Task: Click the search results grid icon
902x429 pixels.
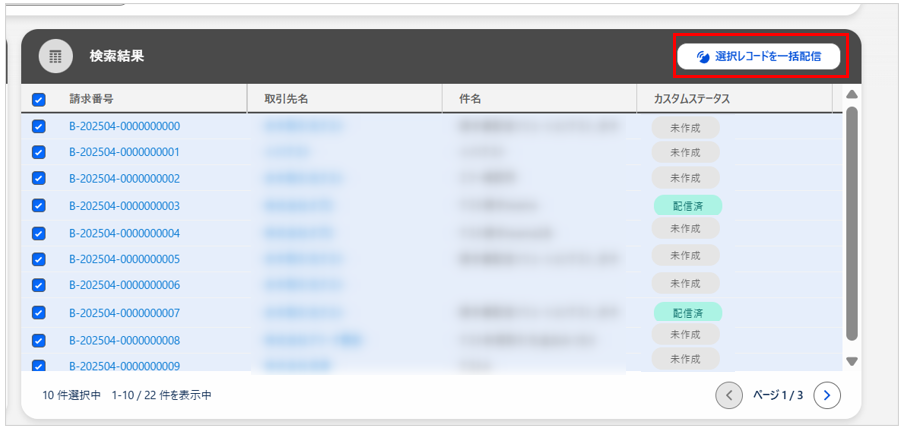Action: point(56,56)
